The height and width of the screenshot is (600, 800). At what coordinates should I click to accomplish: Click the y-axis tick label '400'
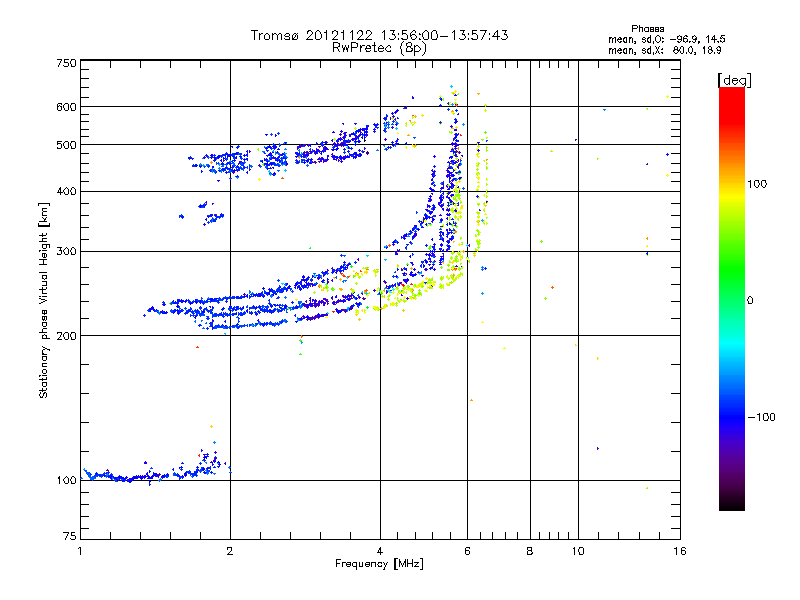point(66,191)
